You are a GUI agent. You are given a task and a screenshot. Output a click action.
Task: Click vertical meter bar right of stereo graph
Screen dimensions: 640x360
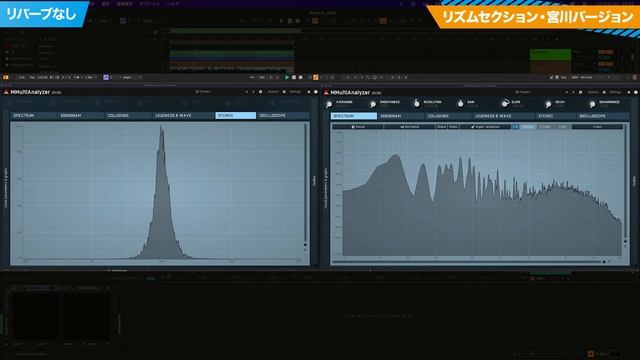(x=305, y=184)
